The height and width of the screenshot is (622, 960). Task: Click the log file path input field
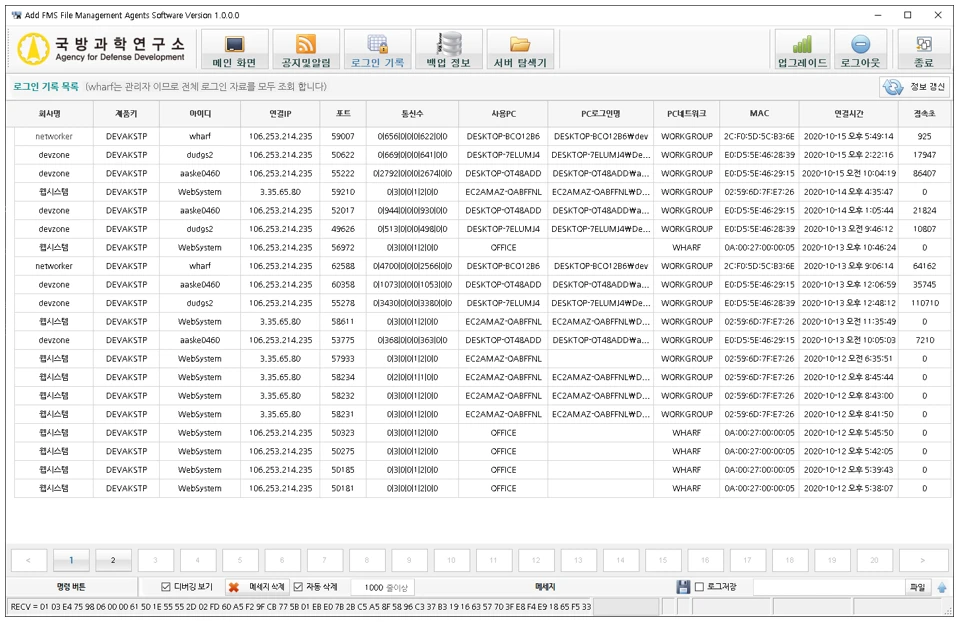pyautogui.click(x=829, y=587)
